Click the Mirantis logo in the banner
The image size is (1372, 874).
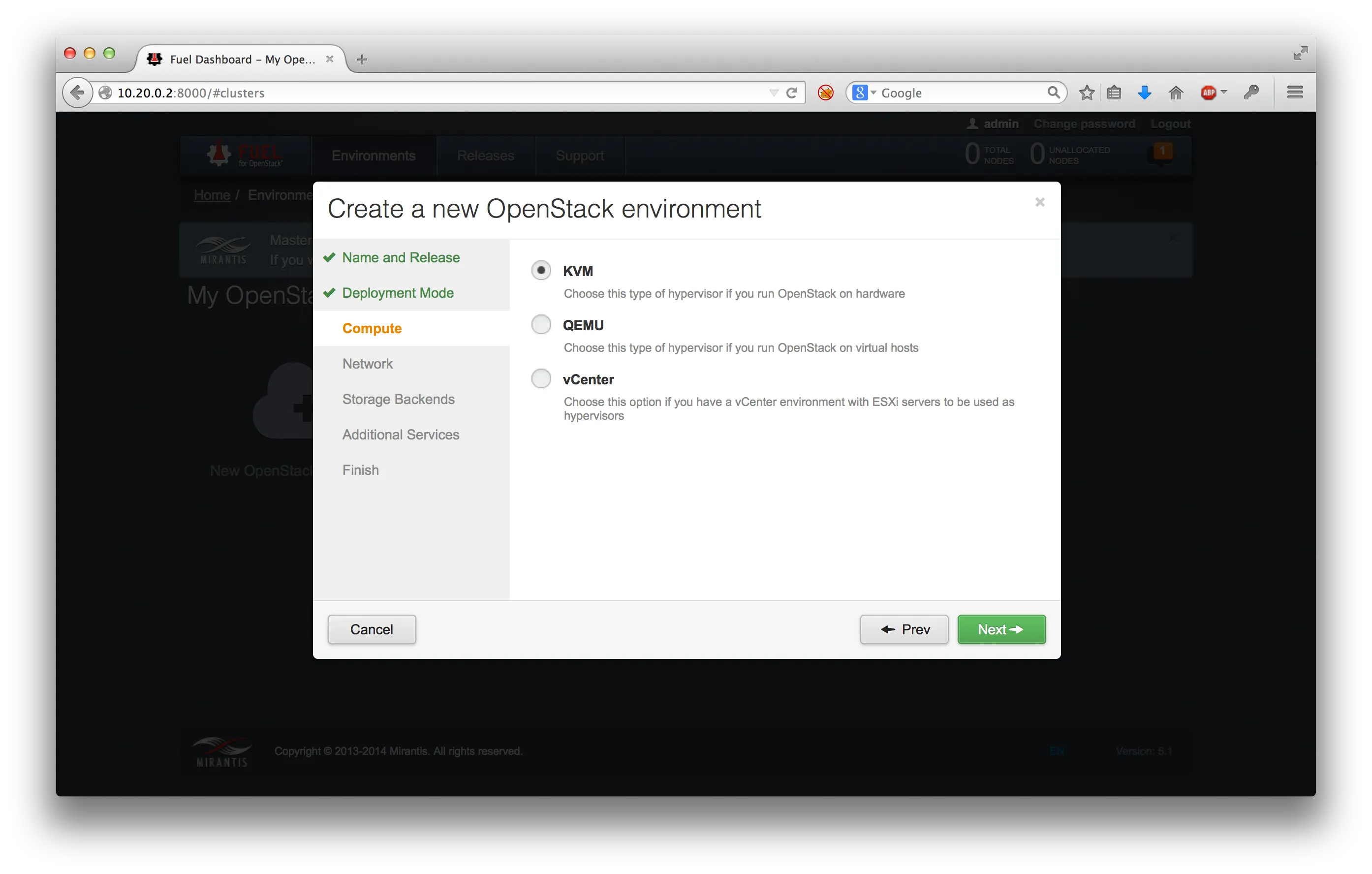click(223, 250)
